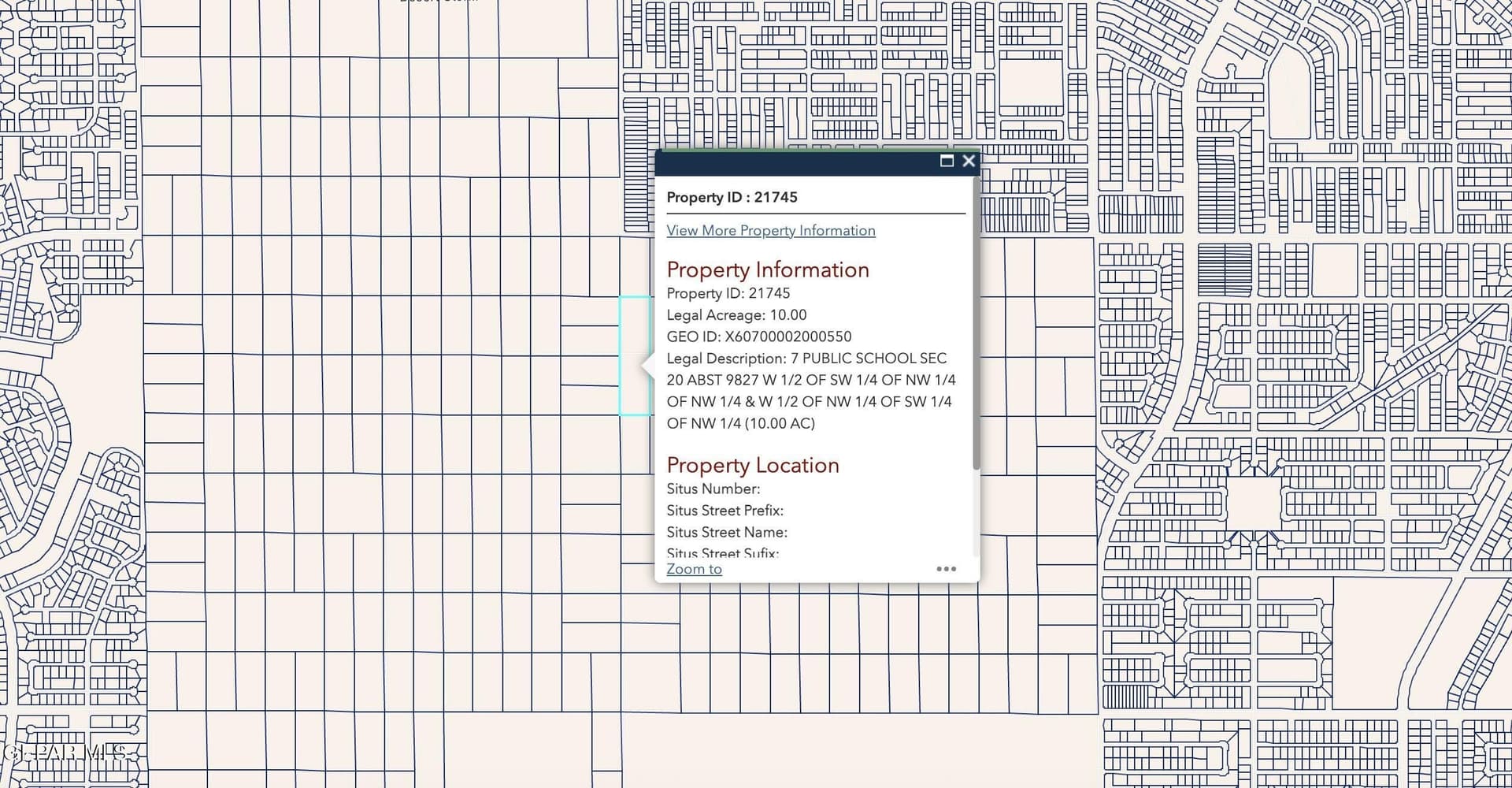Image resolution: width=1512 pixels, height=788 pixels.
Task: Select the cyan highlighted parcel on map
Action: (x=635, y=356)
